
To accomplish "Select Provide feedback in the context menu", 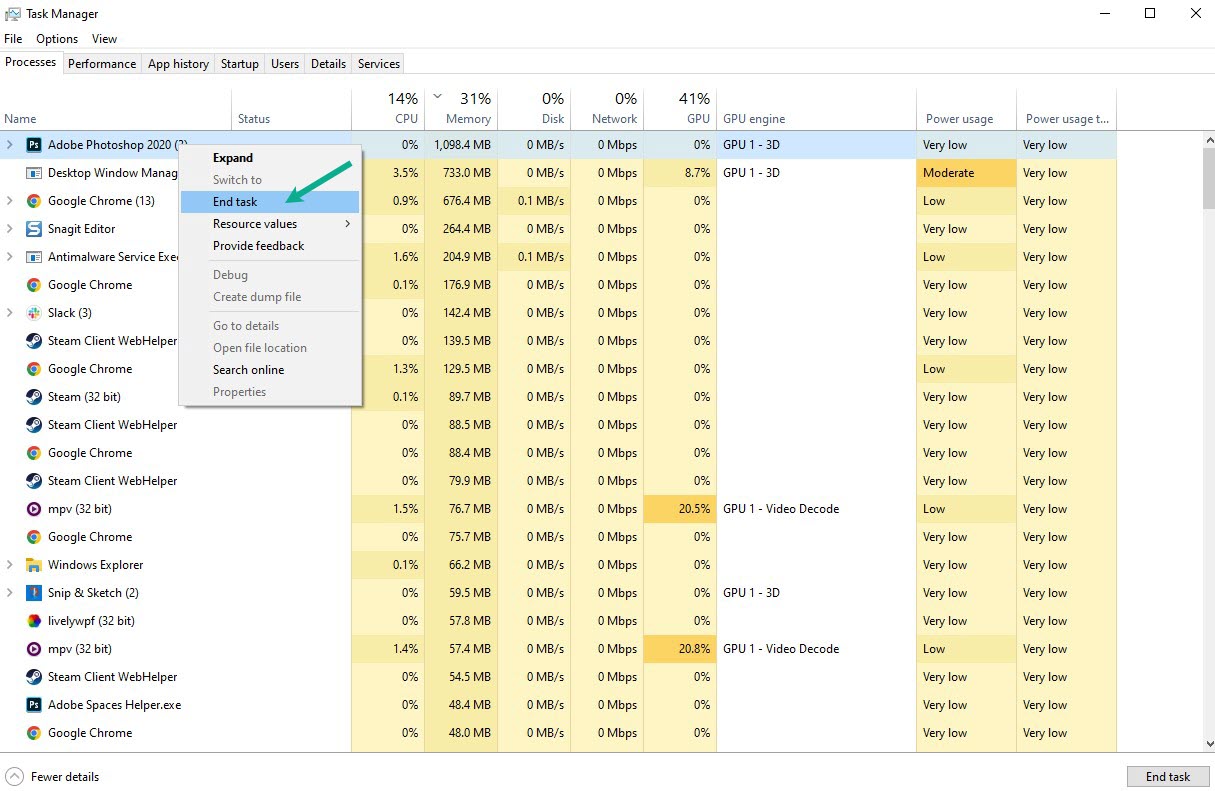I will pos(270,246).
